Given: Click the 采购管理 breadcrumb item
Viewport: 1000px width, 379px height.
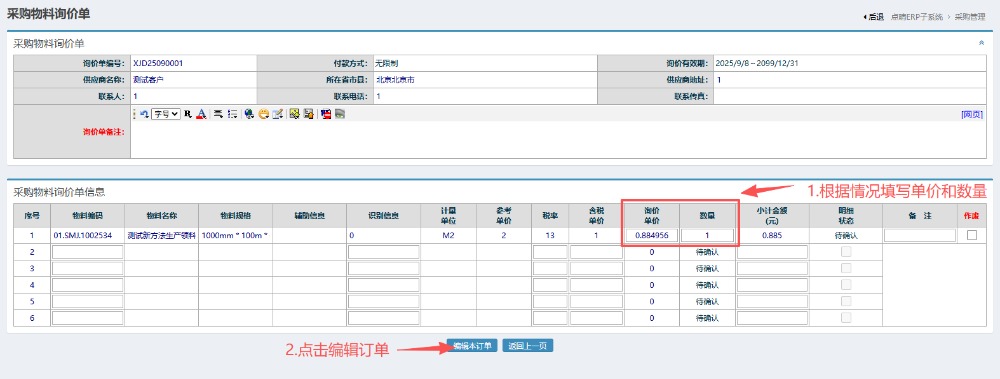Looking at the screenshot, I should point(970,17).
